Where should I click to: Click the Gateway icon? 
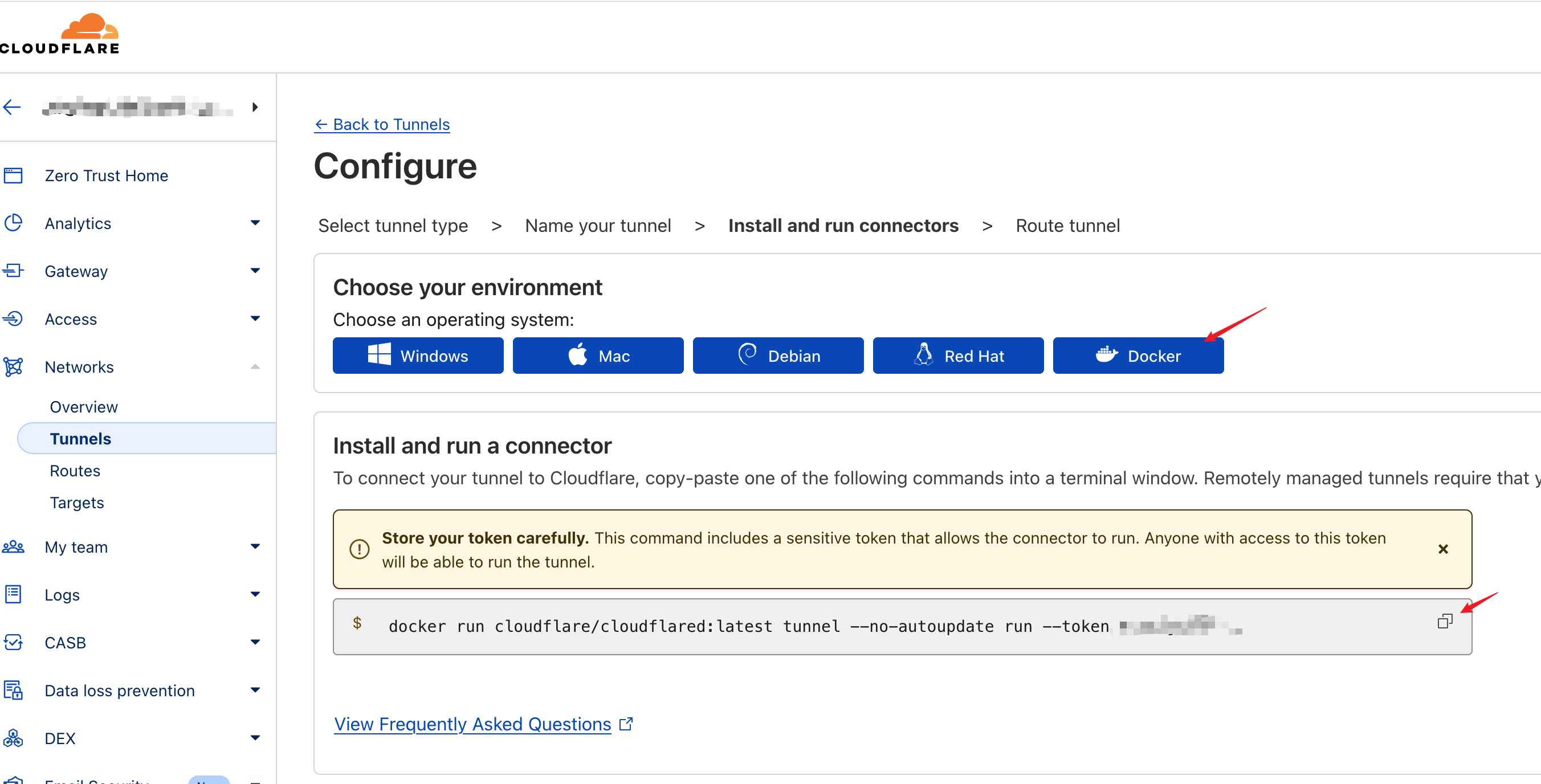13,271
